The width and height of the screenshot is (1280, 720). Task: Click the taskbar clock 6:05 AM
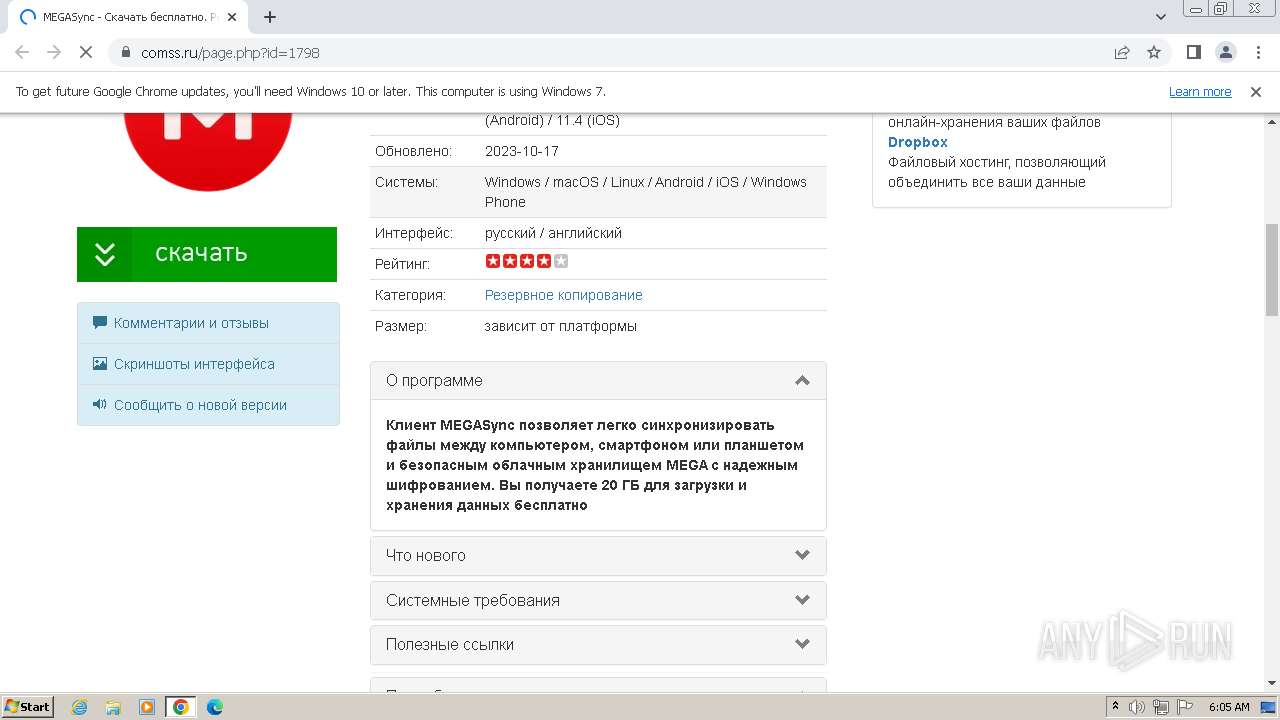point(1229,707)
